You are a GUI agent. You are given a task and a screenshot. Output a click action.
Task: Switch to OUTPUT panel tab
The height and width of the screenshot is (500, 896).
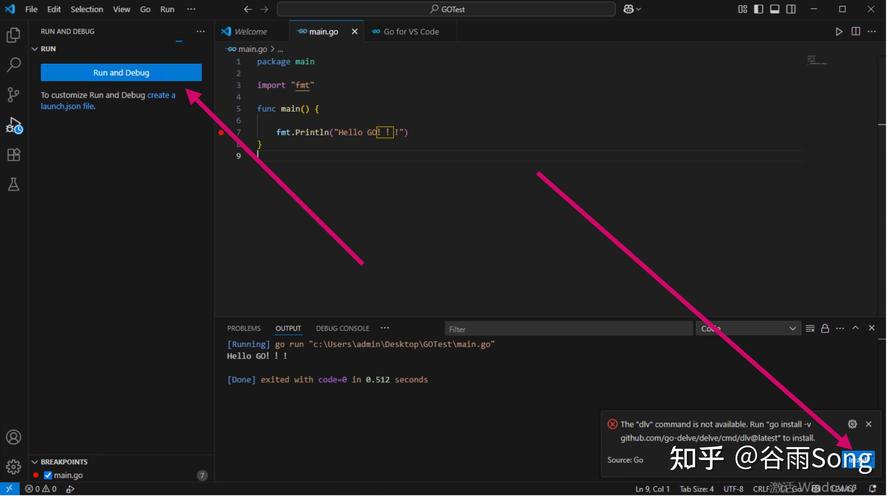coord(288,328)
